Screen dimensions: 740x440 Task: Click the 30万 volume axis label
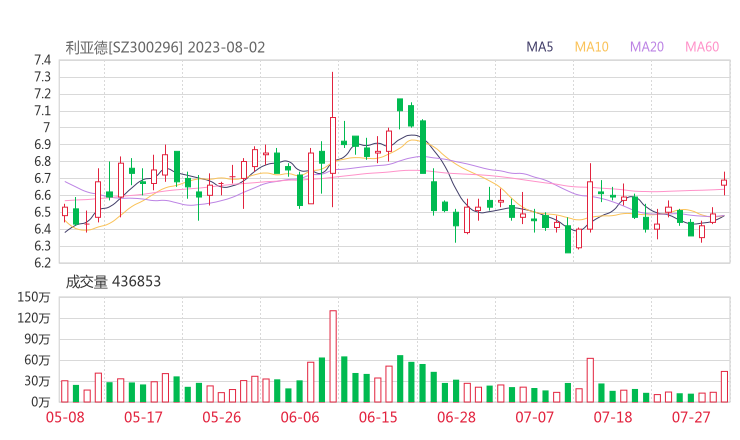37,381
